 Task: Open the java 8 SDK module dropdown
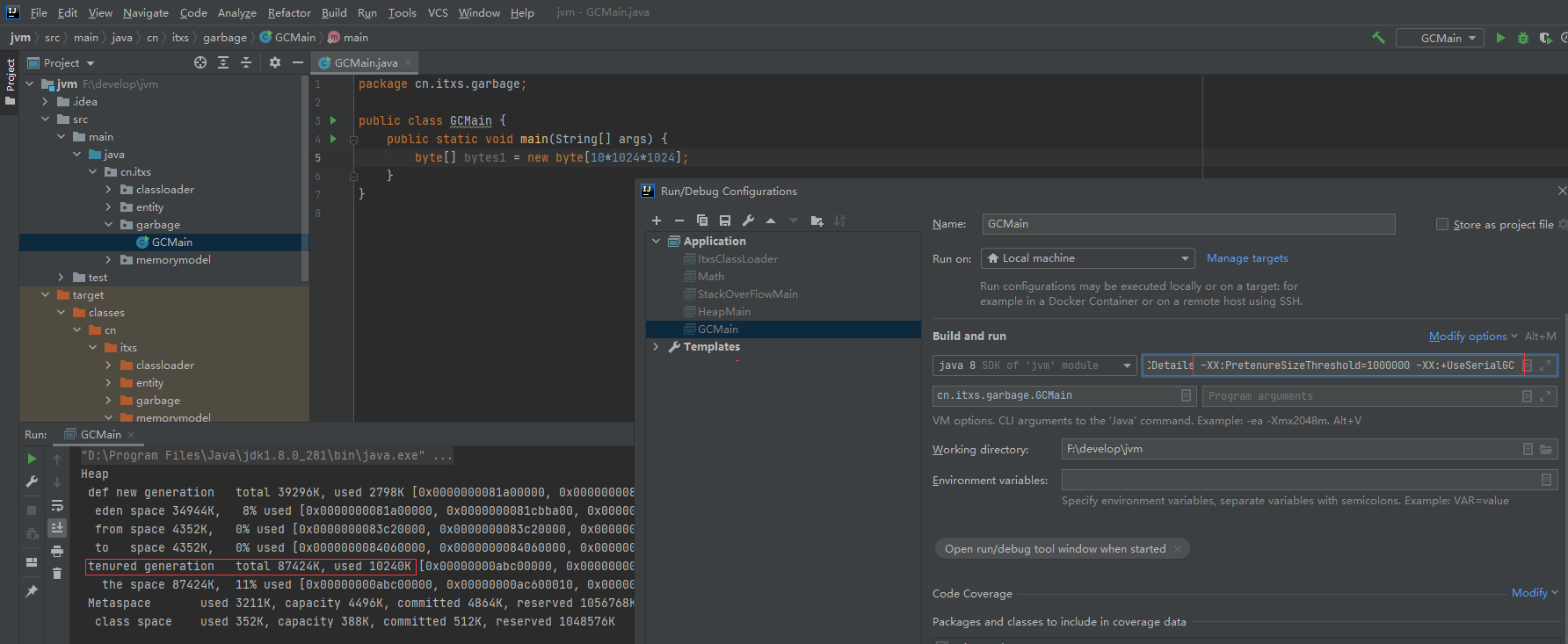[x=1035, y=365]
